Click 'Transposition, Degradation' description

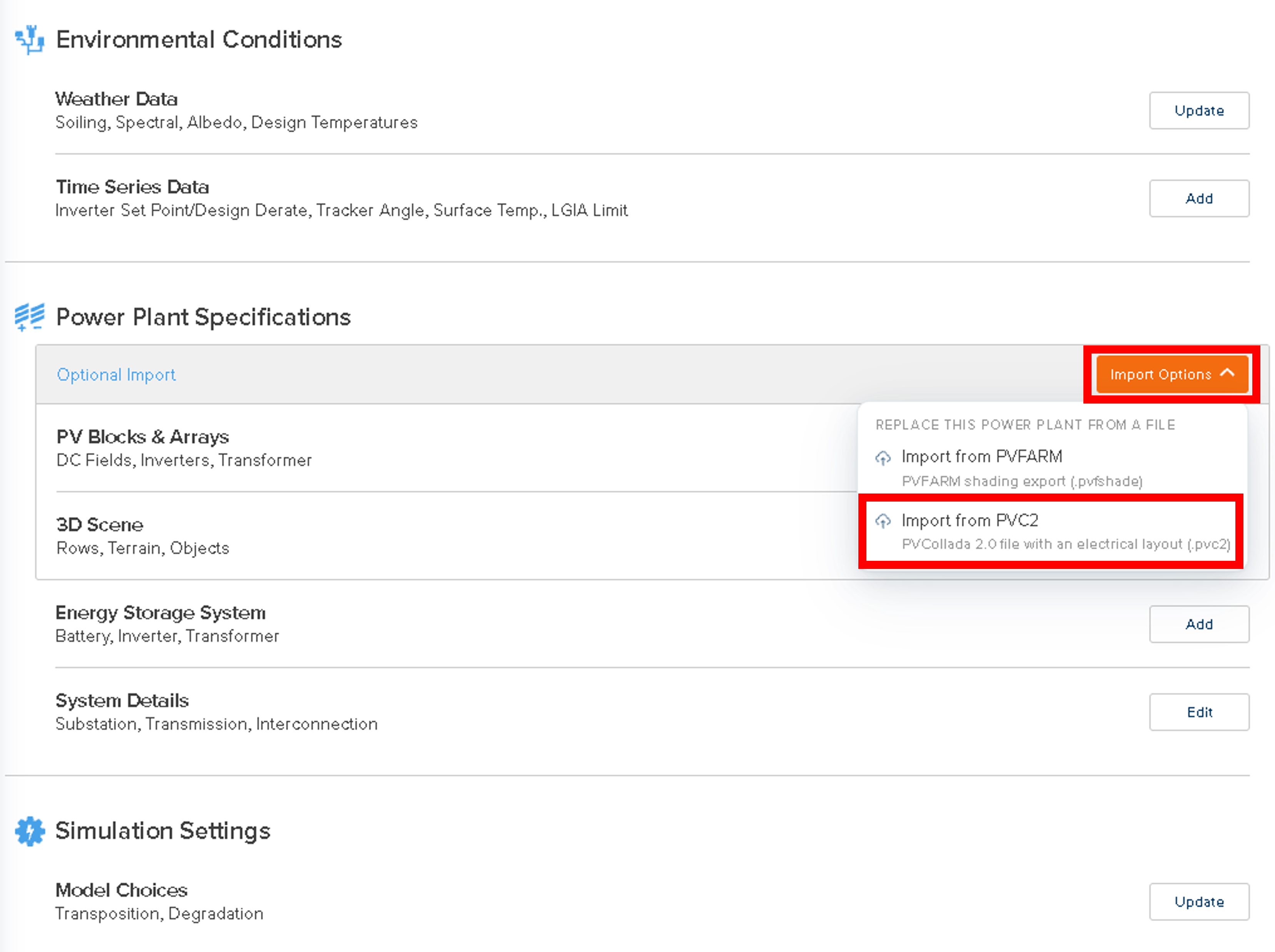click(159, 914)
